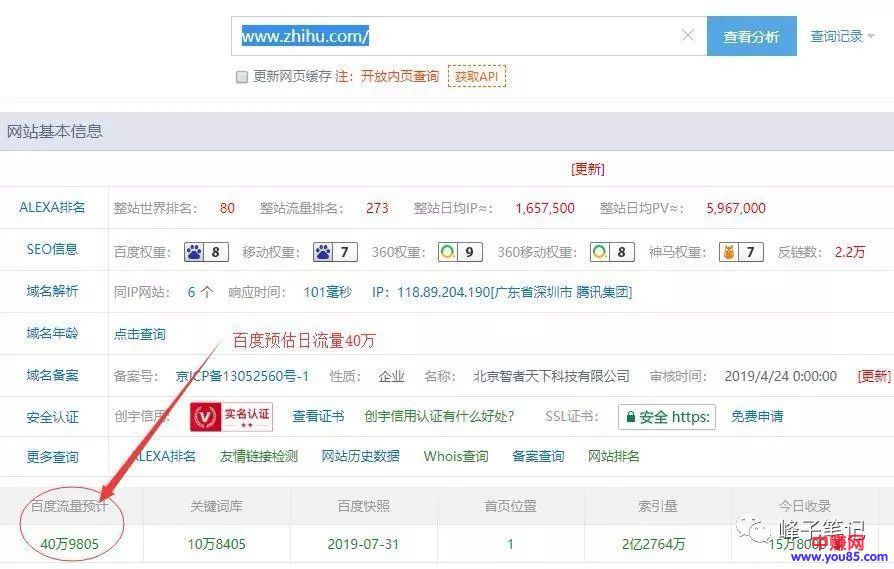The height and width of the screenshot is (569, 894).
Task: Click the Baidu weight paw icon badge
Action: [205, 252]
